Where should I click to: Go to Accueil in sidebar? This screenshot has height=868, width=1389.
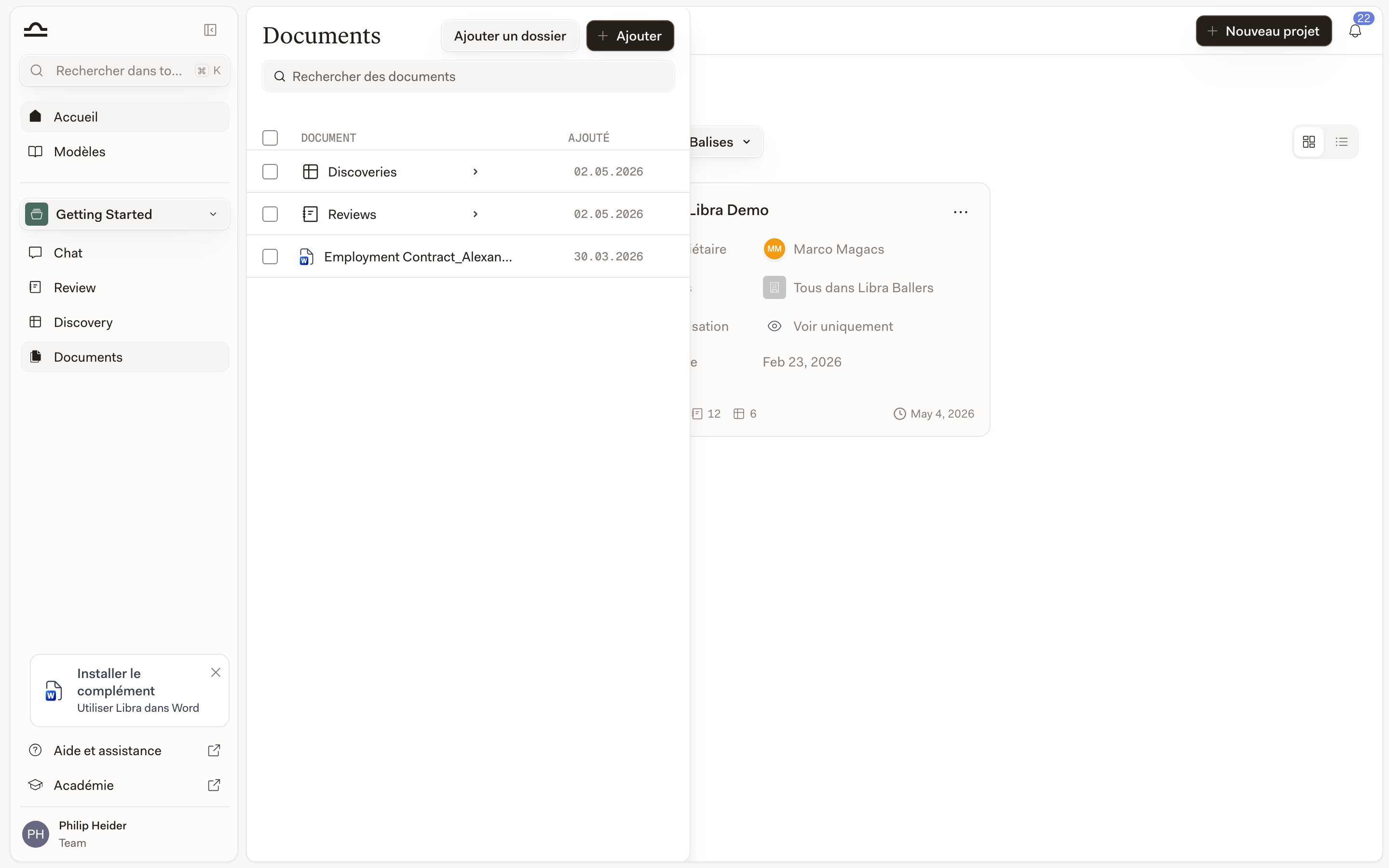coord(125,117)
